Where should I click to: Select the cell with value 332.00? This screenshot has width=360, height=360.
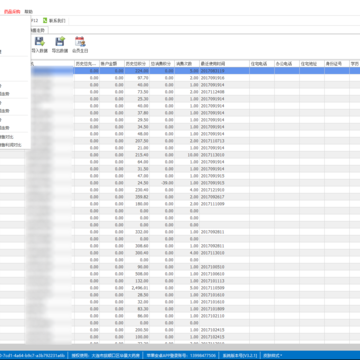coord(137,232)
